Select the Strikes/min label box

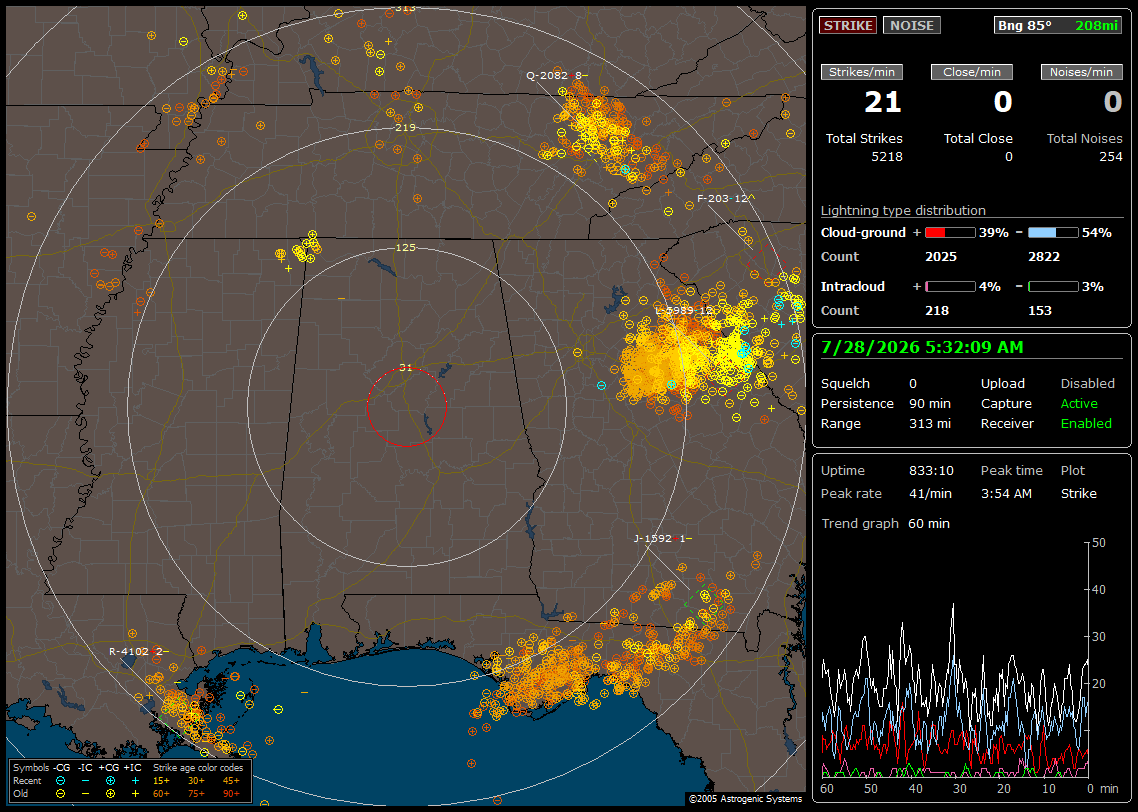click(x=862, y=72)
